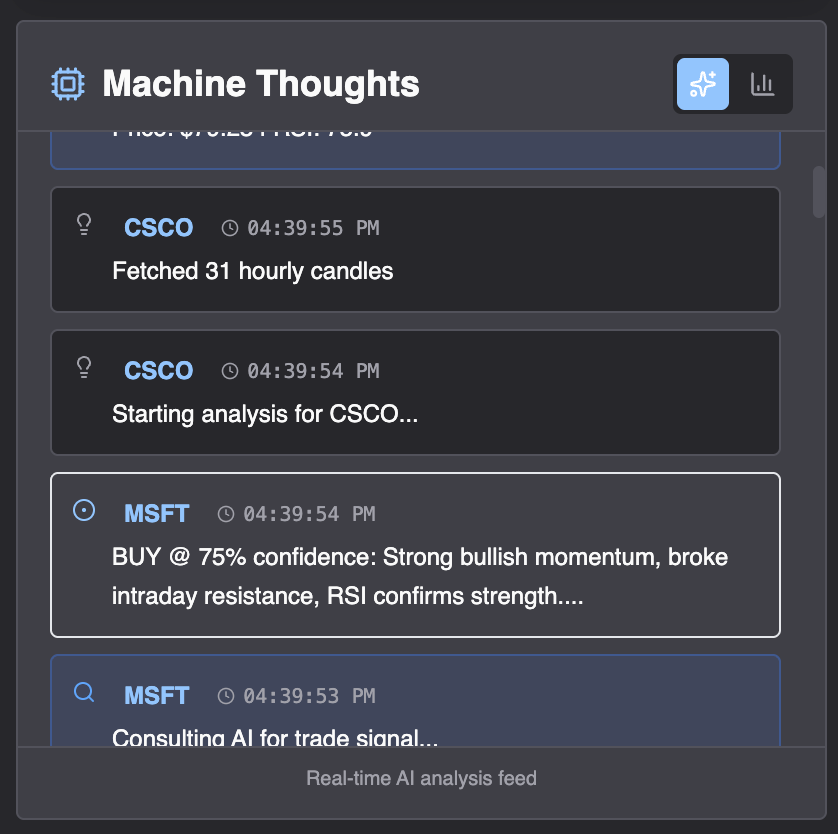
Task: Click the clock icon next to 04:39:55 PM
Action: click(x=229, y=227)
